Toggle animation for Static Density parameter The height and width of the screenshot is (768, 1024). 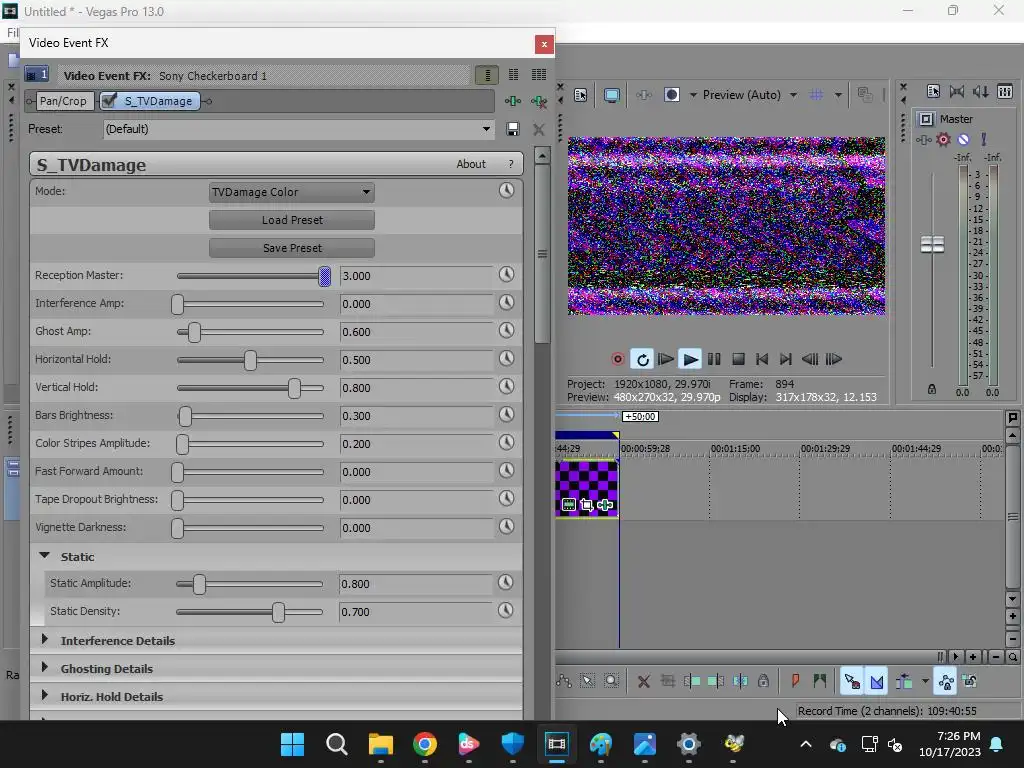click(x=505, y=611)
